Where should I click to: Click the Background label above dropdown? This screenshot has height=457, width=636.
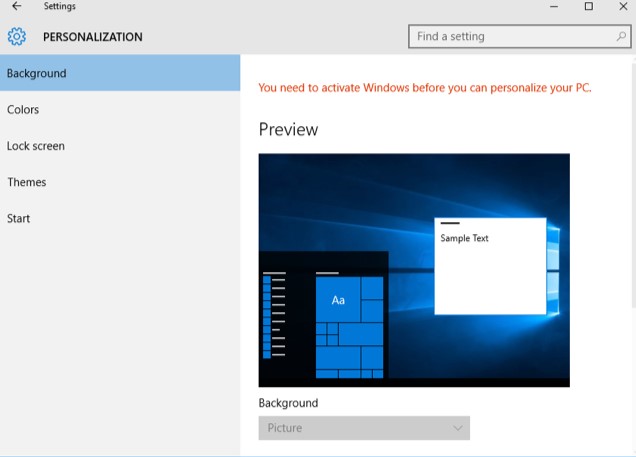pyautogui.click(x=288, y=403)
